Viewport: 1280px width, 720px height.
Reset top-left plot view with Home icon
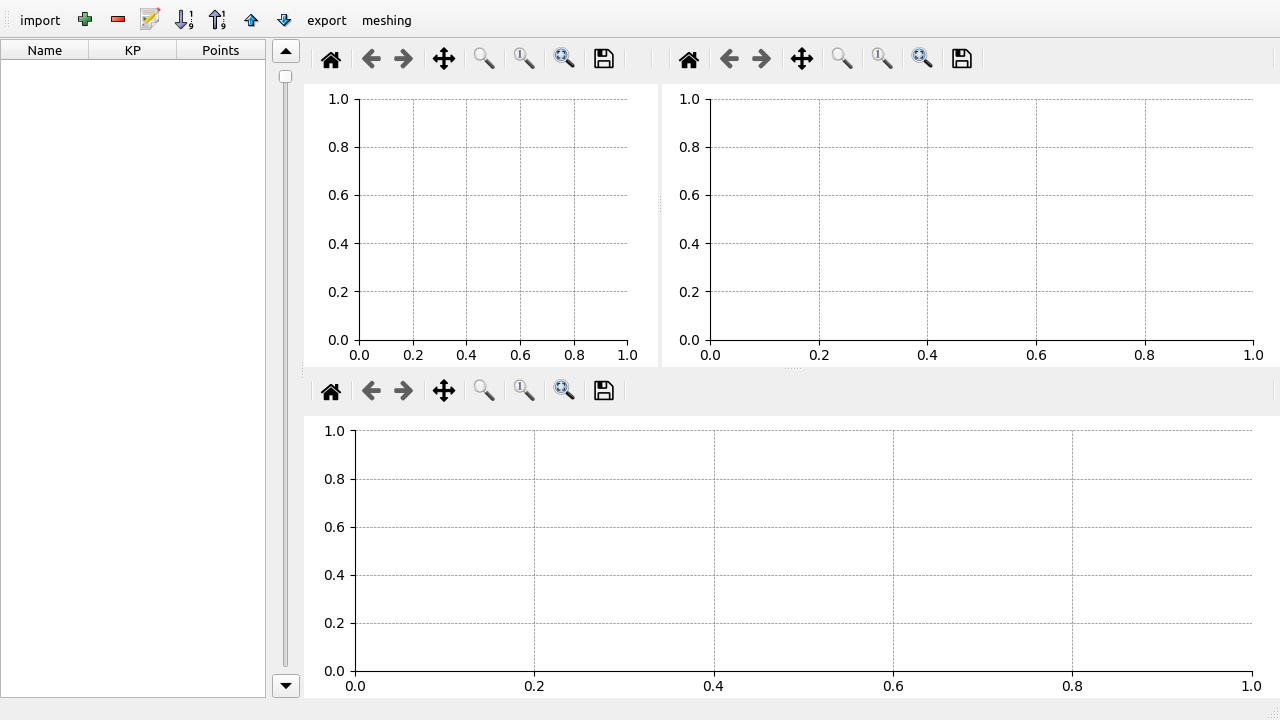tap(331, 59)
